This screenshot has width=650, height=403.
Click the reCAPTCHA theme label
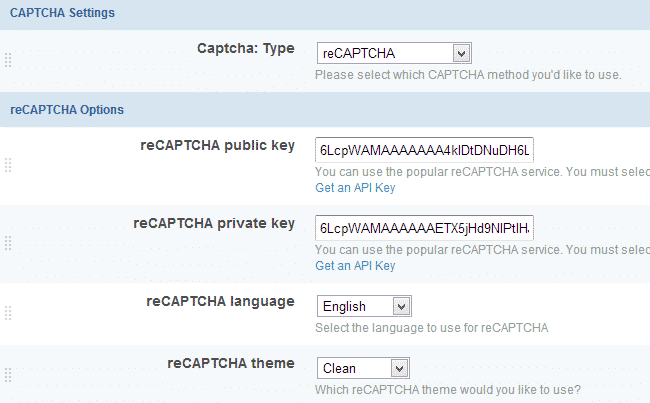pyautogui.click(x=230, y=363)
